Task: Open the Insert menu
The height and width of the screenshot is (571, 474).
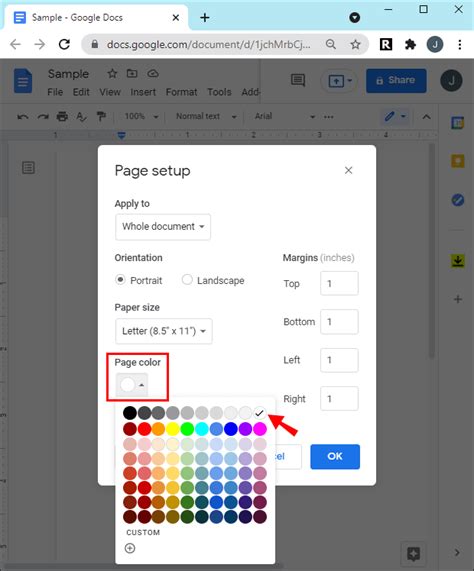Action: point(143,92)
